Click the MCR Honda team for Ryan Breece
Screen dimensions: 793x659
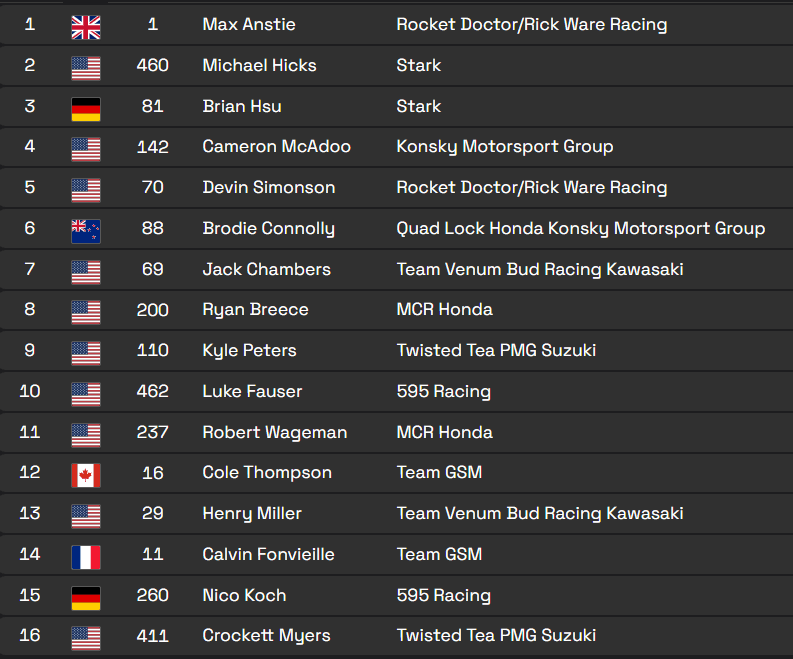(x=445, y=310)
